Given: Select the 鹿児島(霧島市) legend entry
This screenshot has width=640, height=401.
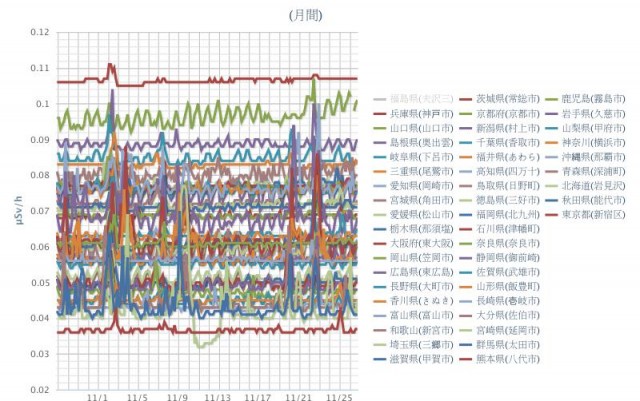Looking at the screenshot, I should [x=585, y=99].
